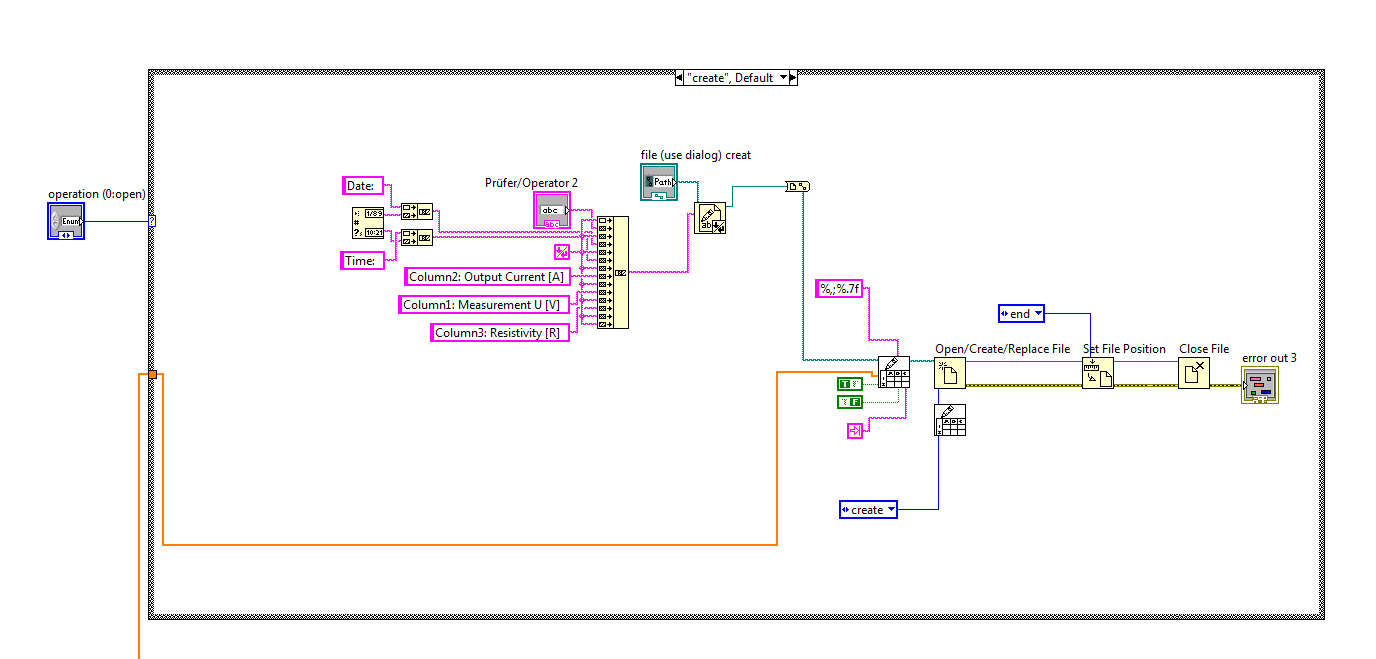The image size is (1376, 659).
Task: Click the pink tab constant below booleans
Action: pos(854,431)
